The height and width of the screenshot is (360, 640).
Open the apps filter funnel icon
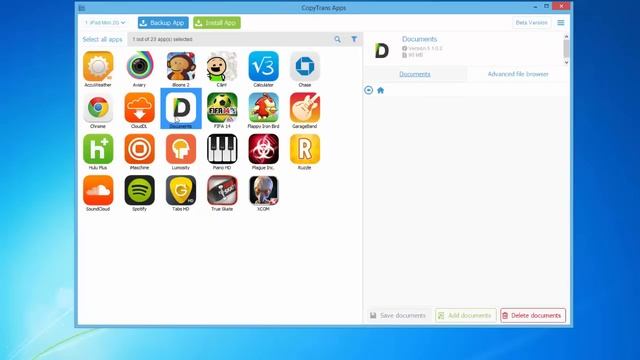(x=354, y=39)
